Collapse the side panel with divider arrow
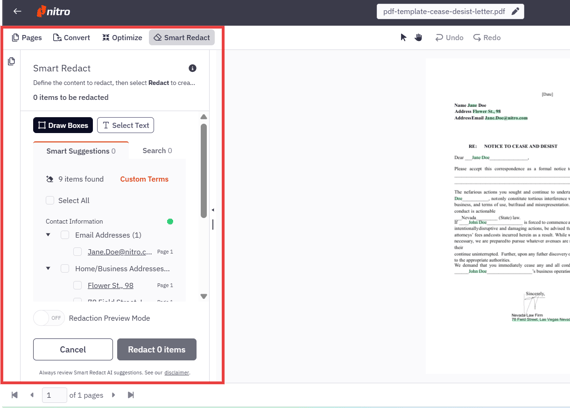This screenshot has width=570, height=408. tap(213, 210)
